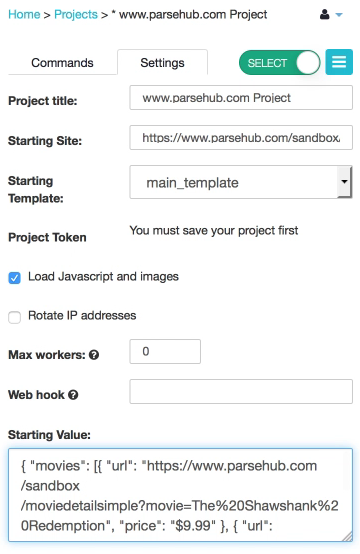This screenshot has height=554, width=360.
Task: Click the Project title input field
Action: click(241, 98)
